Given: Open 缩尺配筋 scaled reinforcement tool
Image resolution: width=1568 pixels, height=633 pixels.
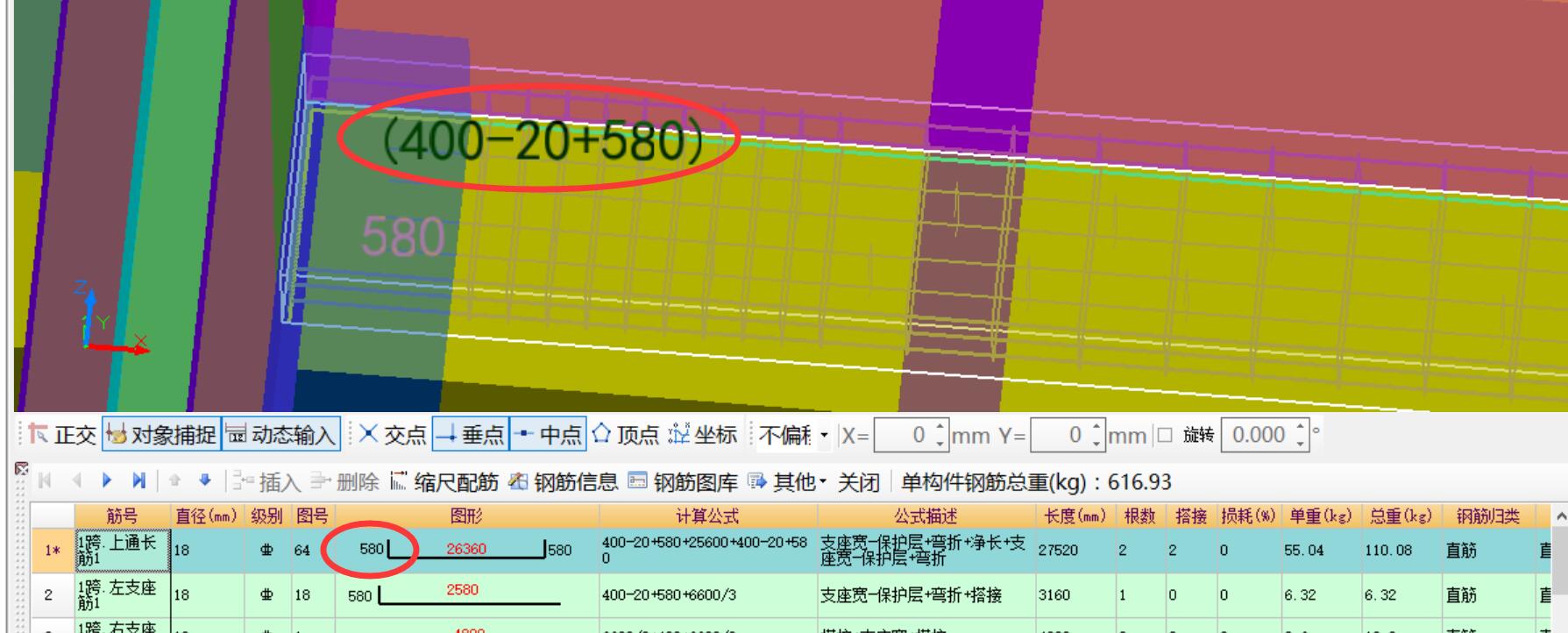Looking at the screenshot, I should [x=443, y=481].
